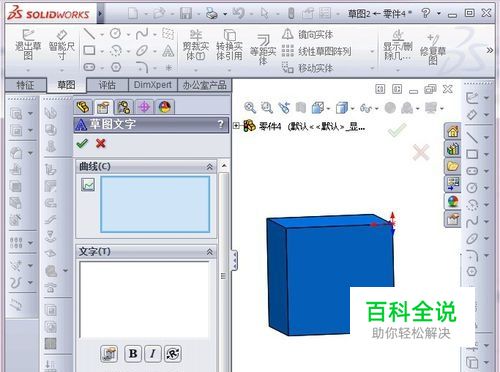The height and width of the screenshot is (372, 500).
Task: Switch to the 评估 (Evaluate) tab
Action: point(107,85)
